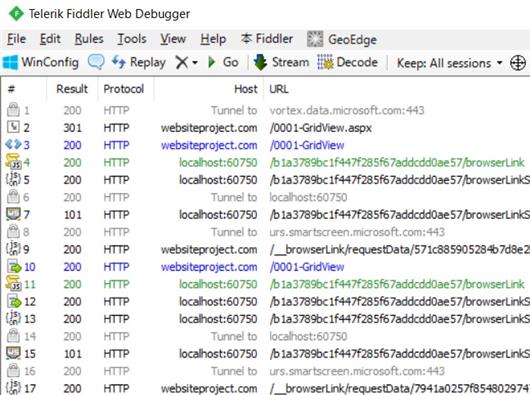Click websiteproject.com host in session 9
The height and width of the screenshot is (395, 530).
(x=209, y=249)
